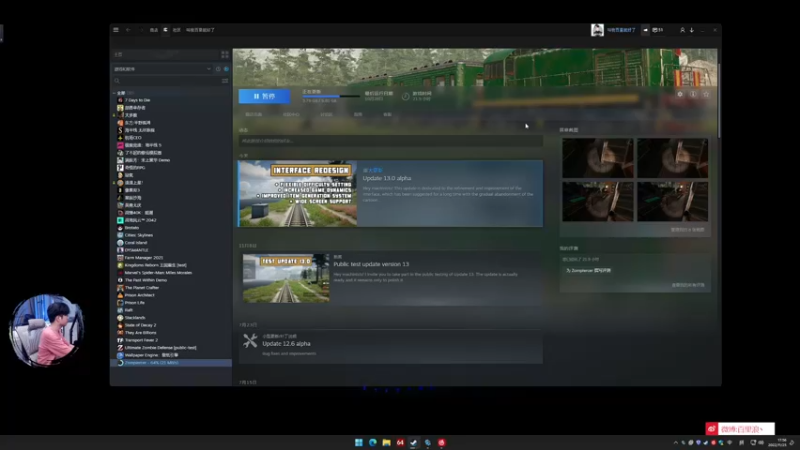Open File Explorer from taskbar
Screen dimensions: 800x450
pos(386,442)
